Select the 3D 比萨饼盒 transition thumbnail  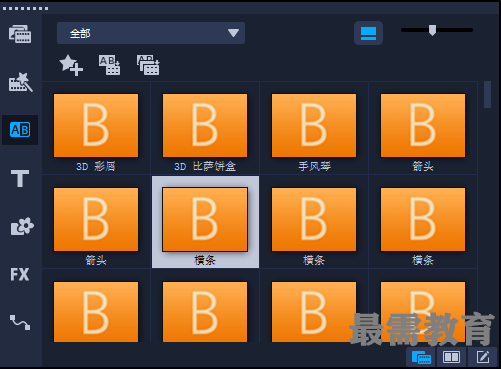(x=205, y=125)
